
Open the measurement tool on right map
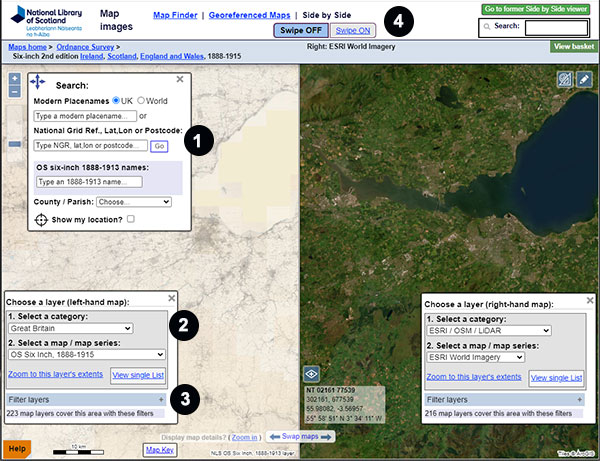(565, 80)
